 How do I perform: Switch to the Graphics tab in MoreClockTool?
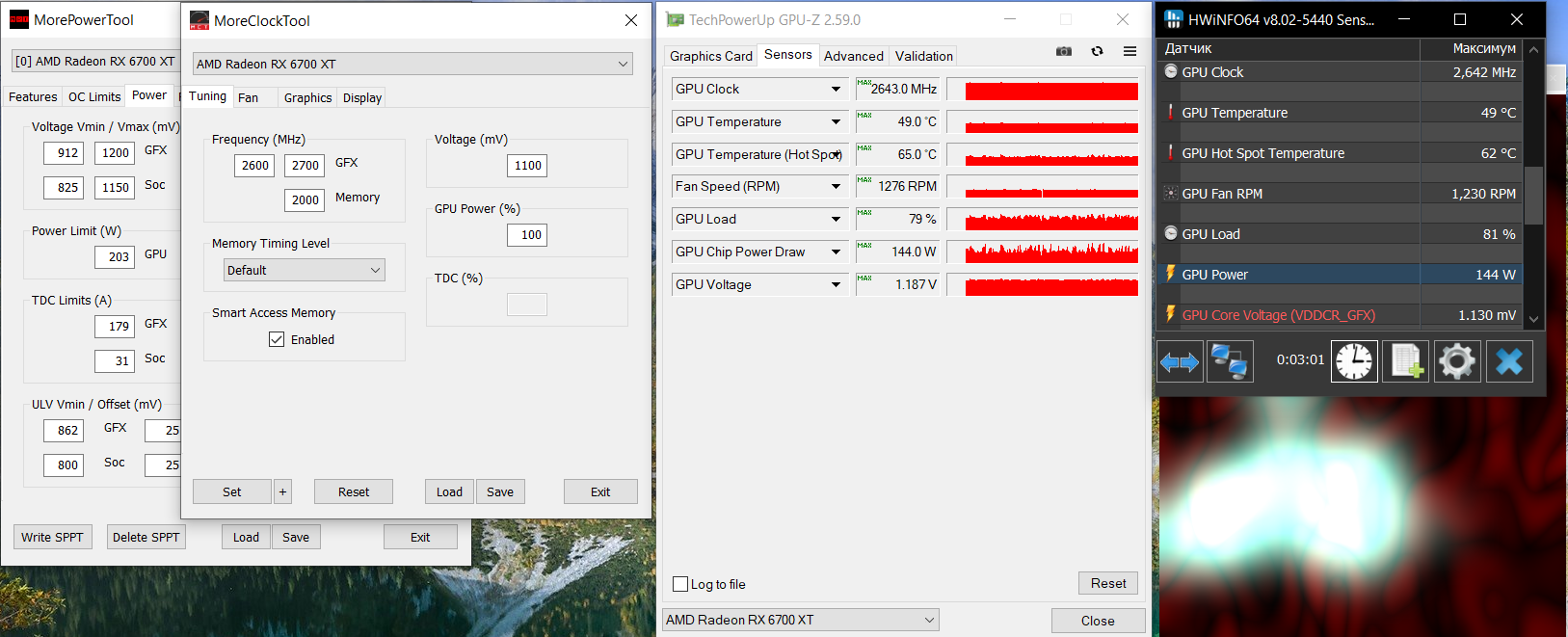click(x=307, y=97)
